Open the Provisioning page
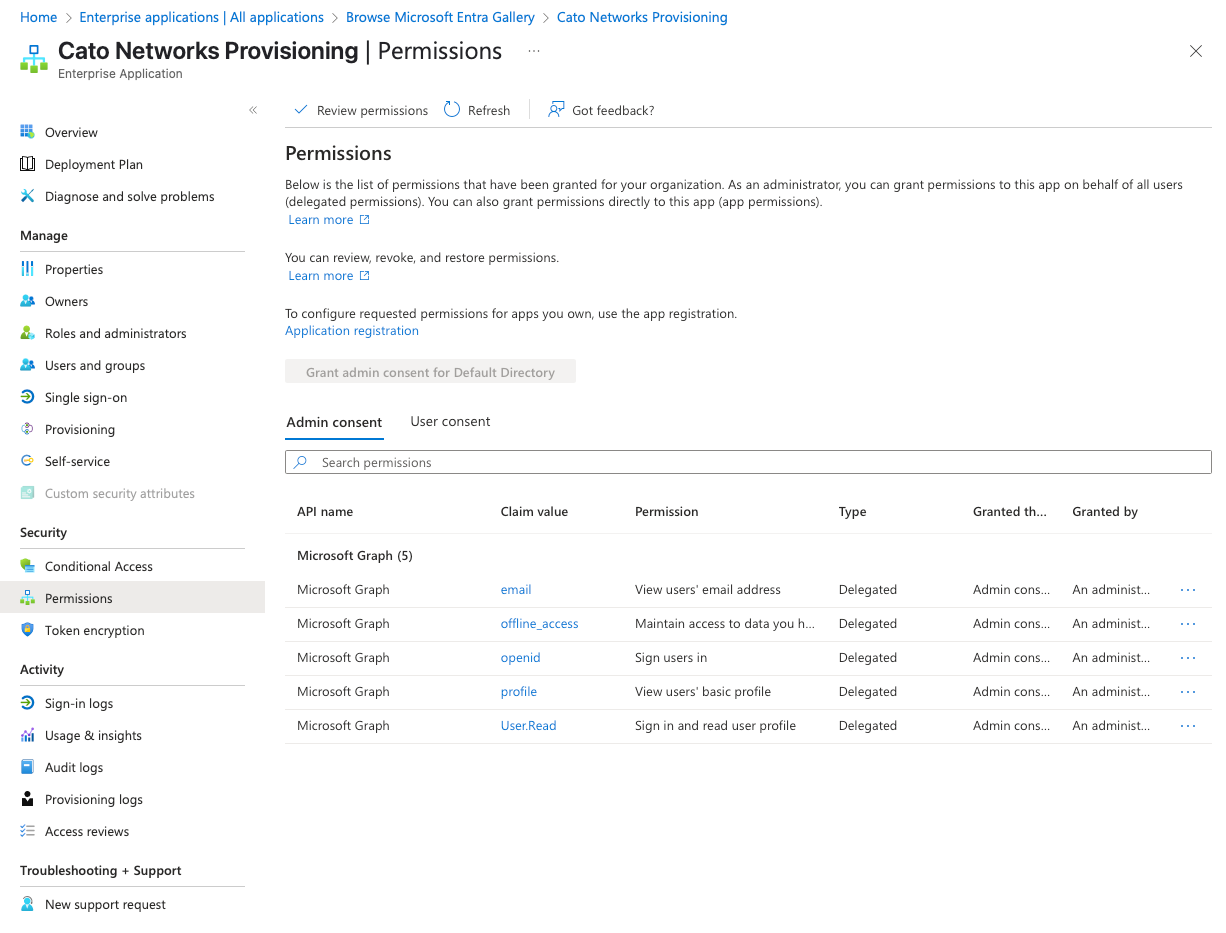 pyautogui.click(x=80, y=429)
